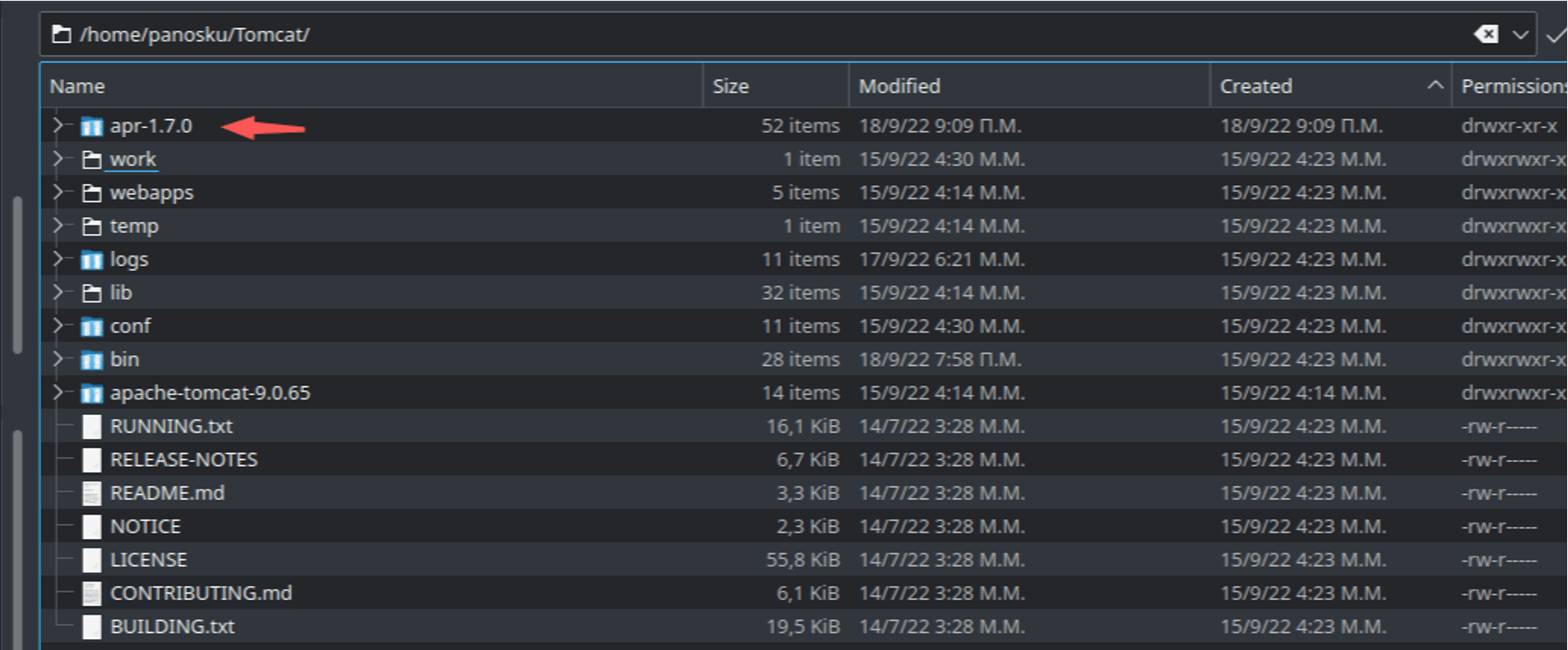Click the apache-tomcat-9.0.65 folder icon
This screenshot has width=1568, height=650.
coord(92,393)
